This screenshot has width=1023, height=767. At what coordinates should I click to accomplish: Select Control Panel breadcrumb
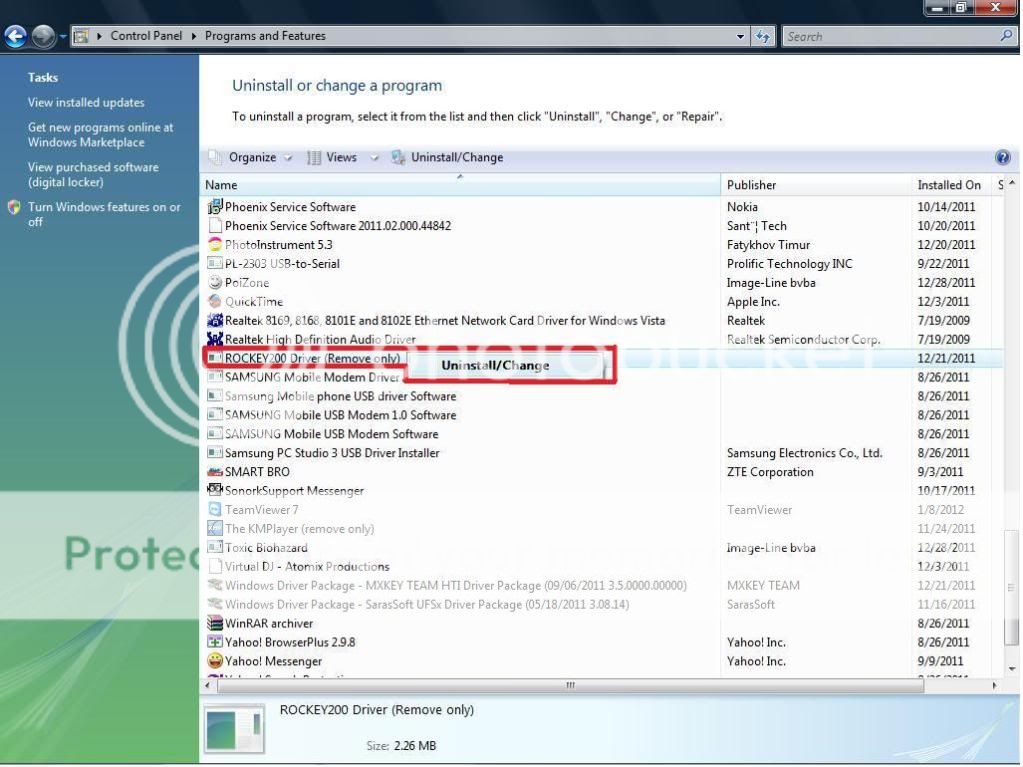(x=146, y=36)
